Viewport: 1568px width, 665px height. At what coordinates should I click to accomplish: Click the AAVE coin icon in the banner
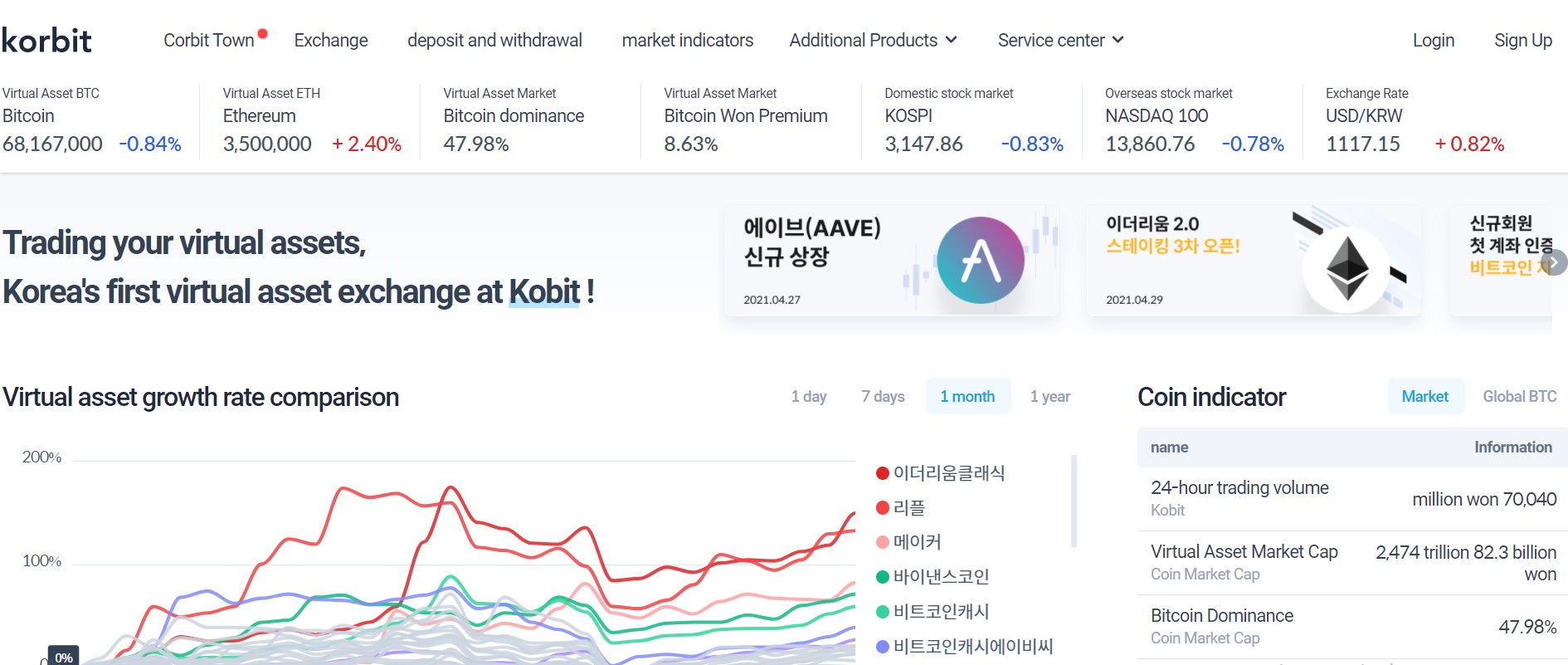[x=980, y=260]
